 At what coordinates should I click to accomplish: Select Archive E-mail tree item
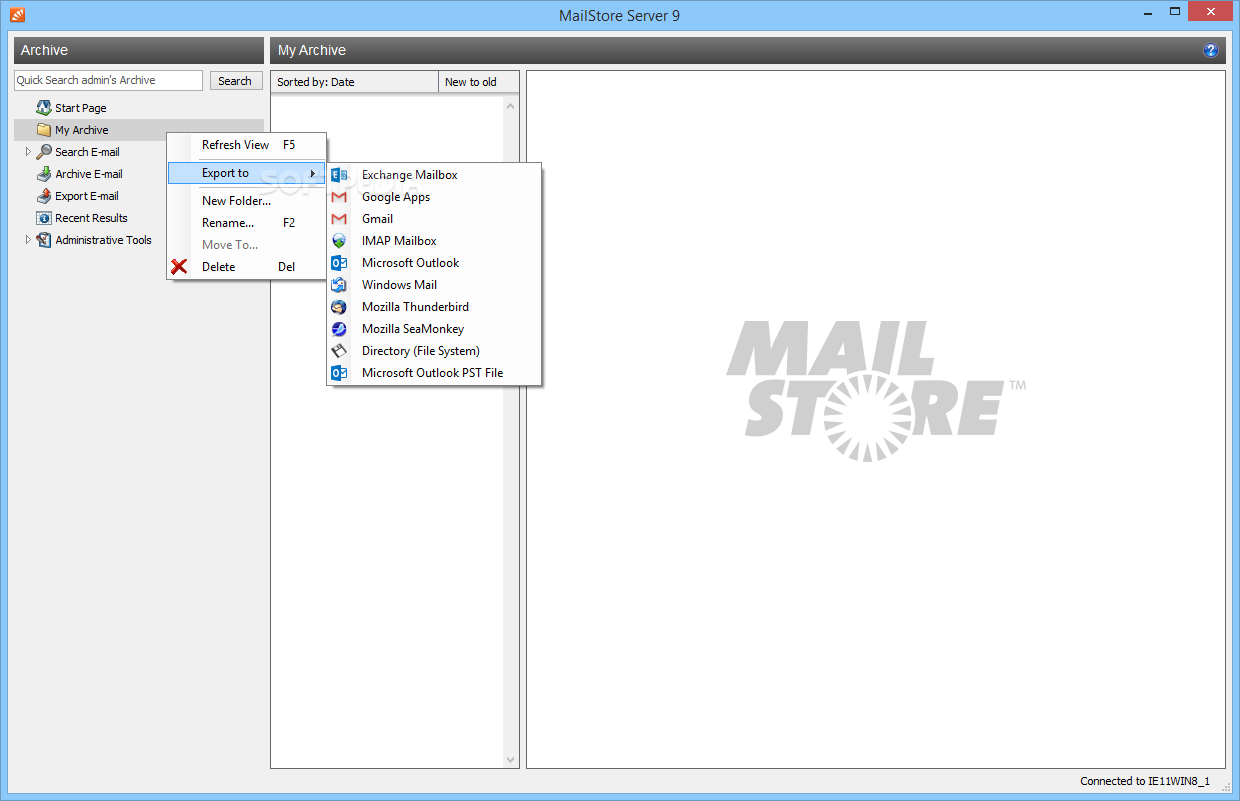[89, 174]
